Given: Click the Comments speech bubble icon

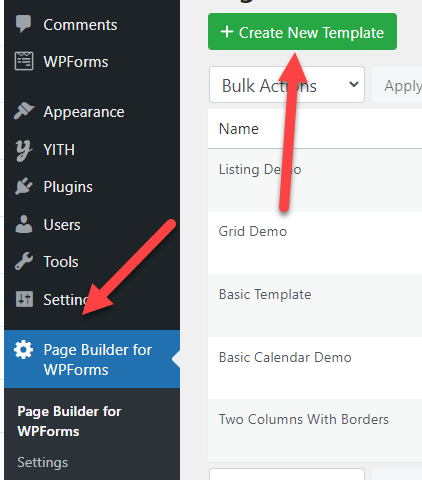Looking at the screenshot, I should coord(23,24).
